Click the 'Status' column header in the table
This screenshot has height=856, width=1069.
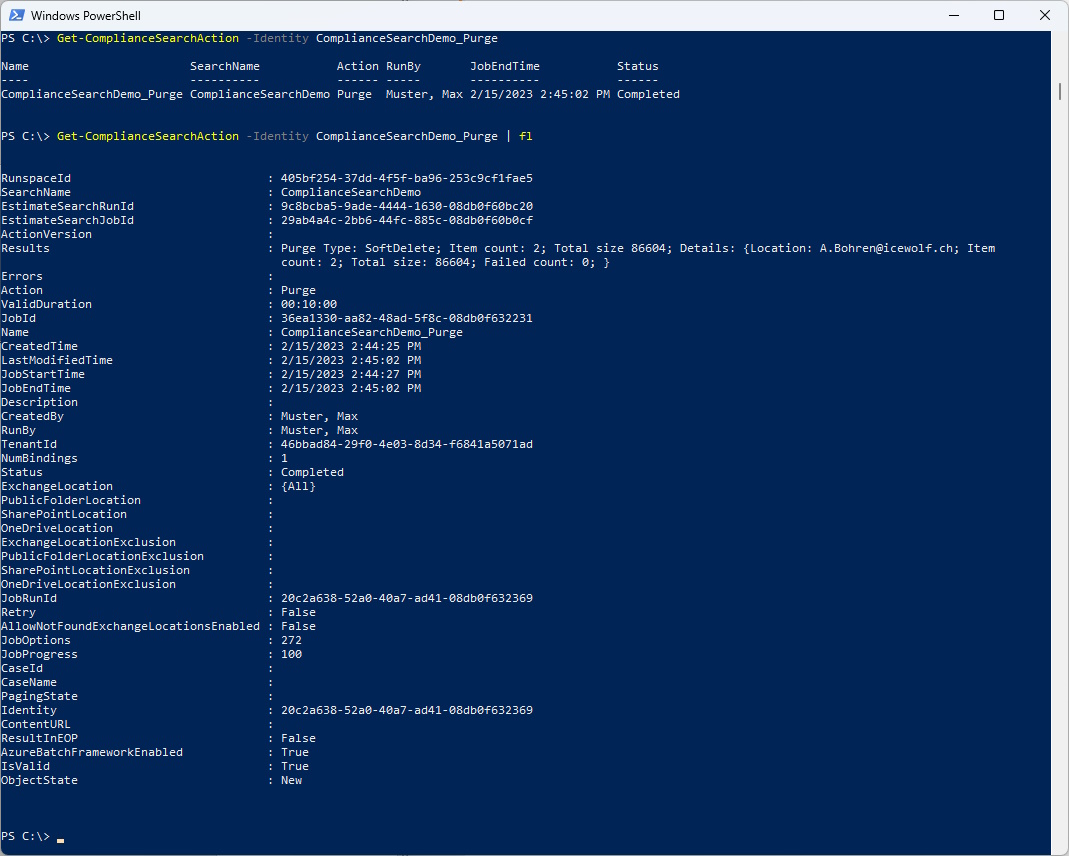click(637, 66)
